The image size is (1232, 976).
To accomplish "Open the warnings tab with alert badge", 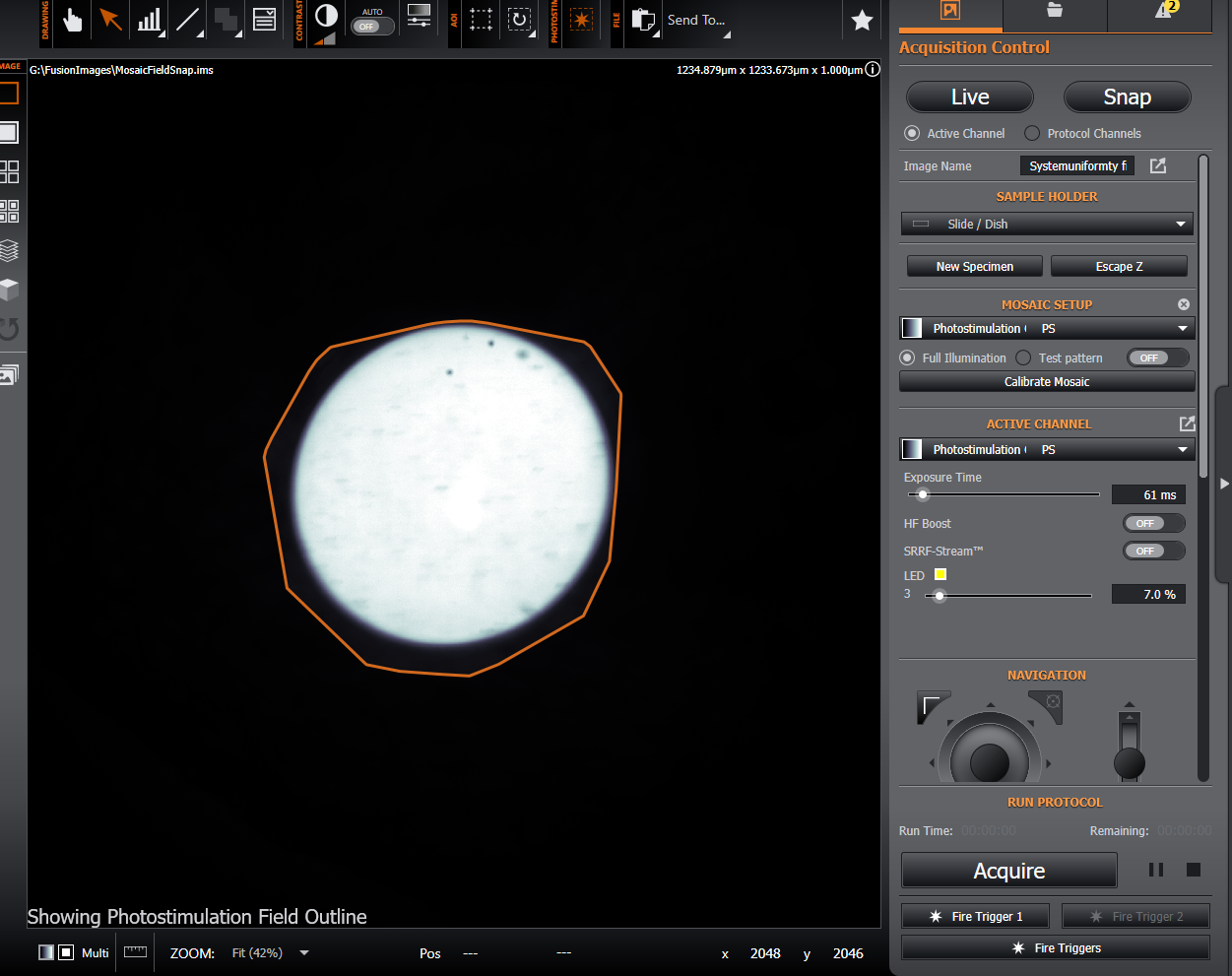I will tap(1164, 11).
